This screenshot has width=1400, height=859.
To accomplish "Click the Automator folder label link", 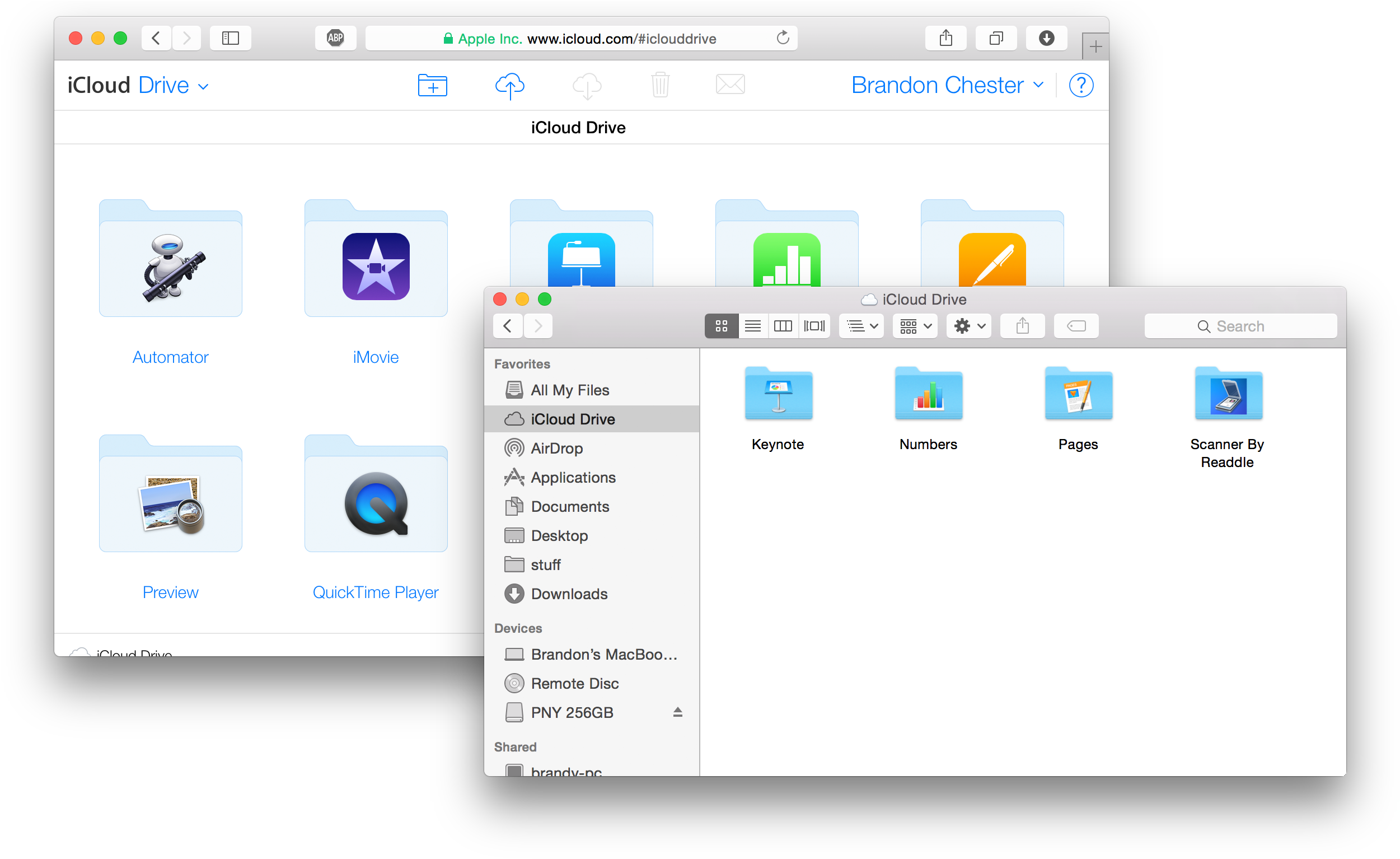I will pos(171,357).
